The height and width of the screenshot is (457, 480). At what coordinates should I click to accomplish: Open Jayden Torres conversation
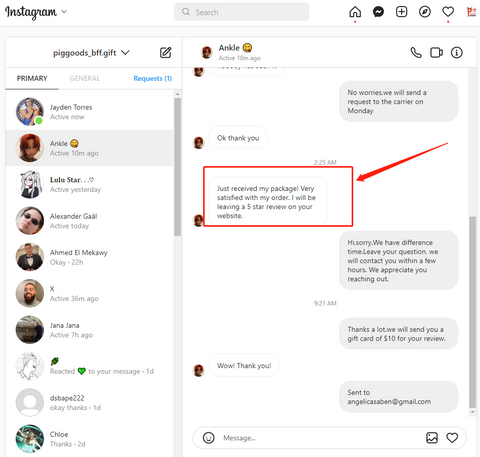(x=89, y=112)
